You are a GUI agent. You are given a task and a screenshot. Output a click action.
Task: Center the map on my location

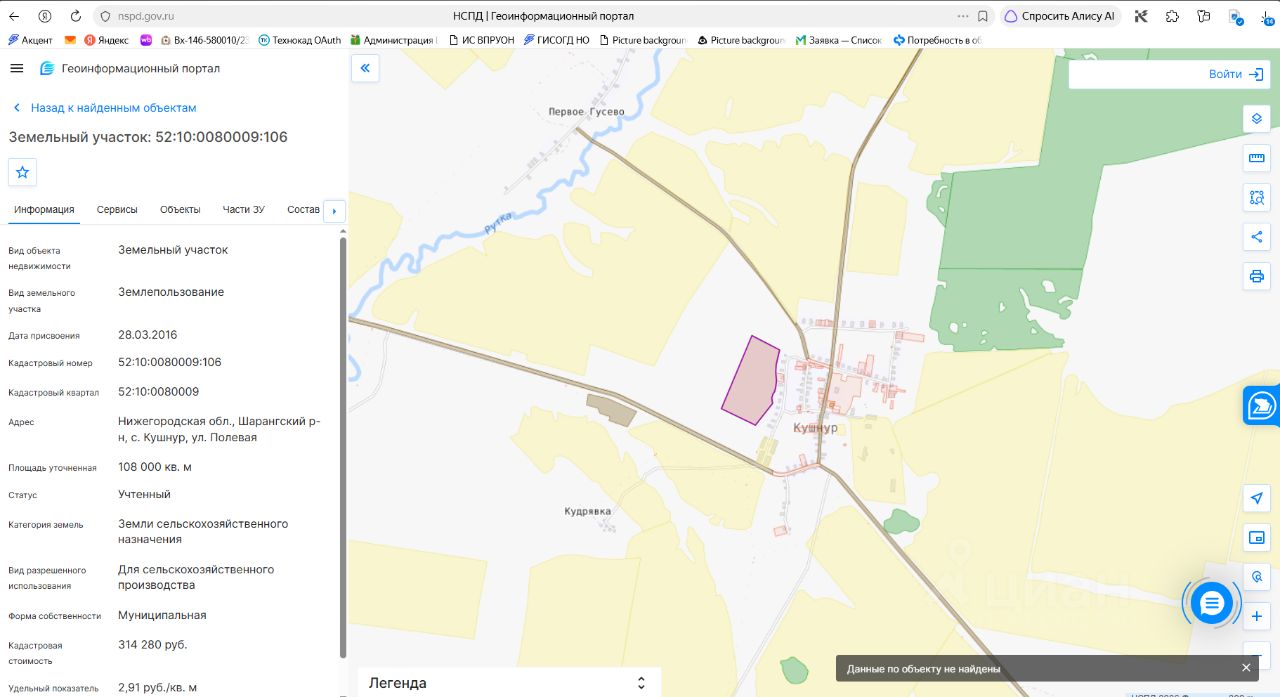tap(1256, 498)
